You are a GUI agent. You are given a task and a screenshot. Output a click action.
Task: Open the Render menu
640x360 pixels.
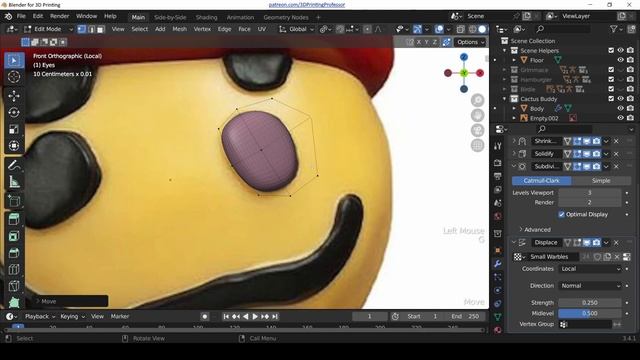point(60,16)
